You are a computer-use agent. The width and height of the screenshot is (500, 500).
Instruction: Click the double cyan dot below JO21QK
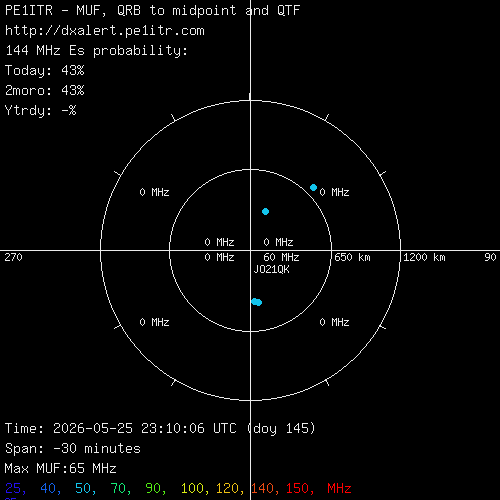pos(256,302)
